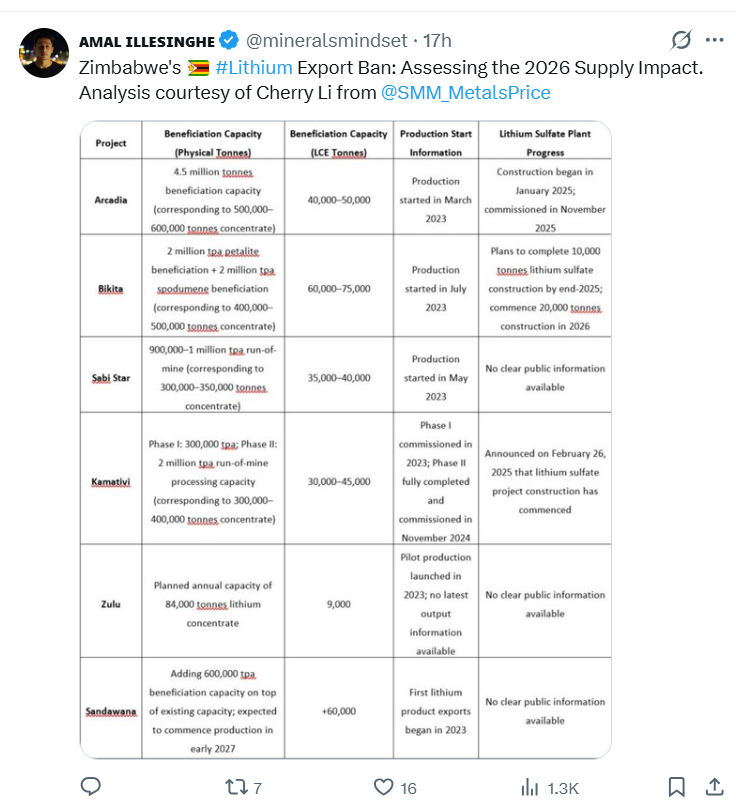The image size is (736, 807).
Task: Click the repost count of 7
Action: 257,788
